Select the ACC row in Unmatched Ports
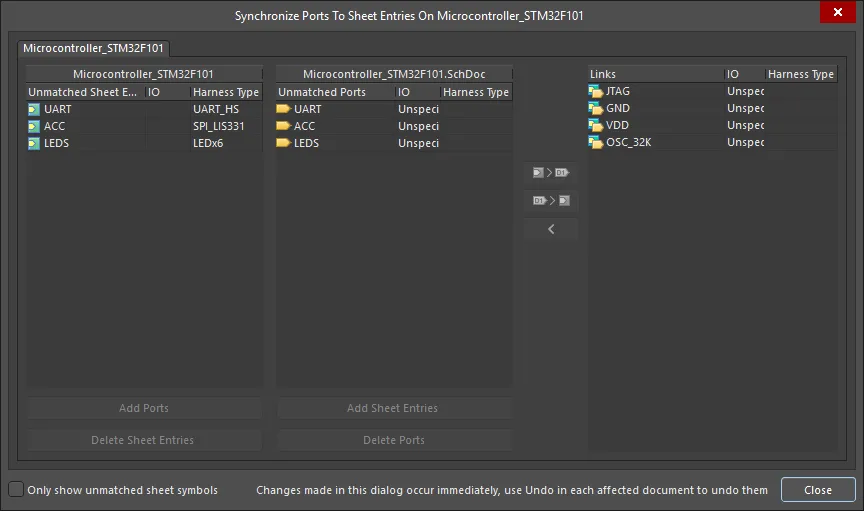This screenshot has height=511, width=864. click(x=393, y=126)
